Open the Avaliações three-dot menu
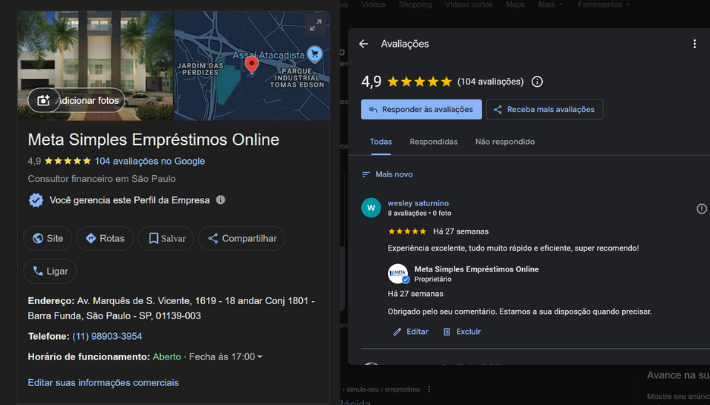The width and height of the screenshot is (710, 405). (x=695, y=43)
